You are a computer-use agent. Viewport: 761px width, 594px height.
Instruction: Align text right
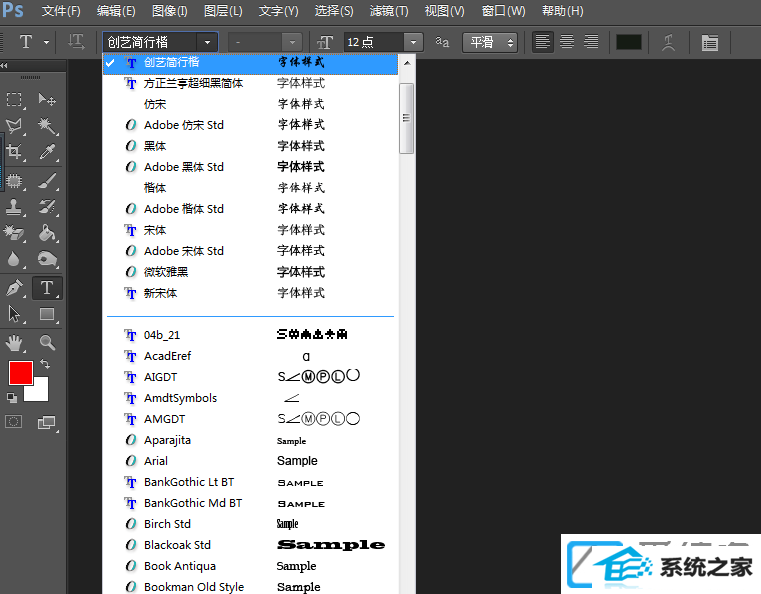[x=591, y=42]
